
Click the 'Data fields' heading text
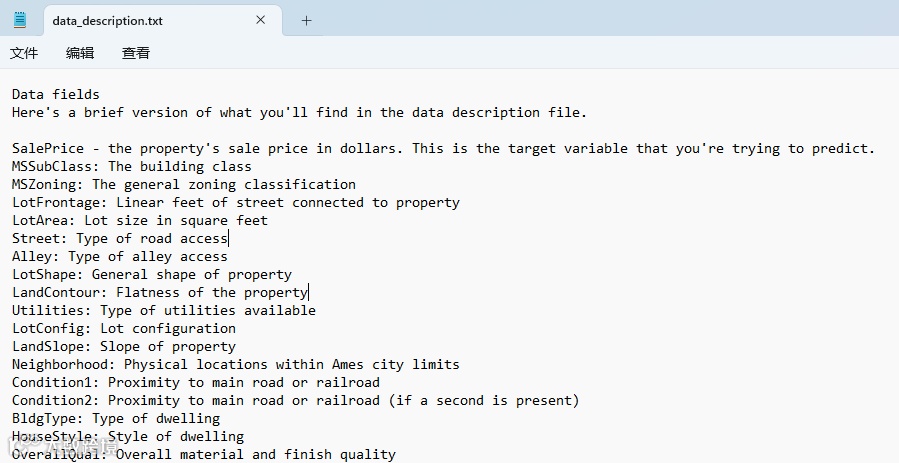[56, 95]
